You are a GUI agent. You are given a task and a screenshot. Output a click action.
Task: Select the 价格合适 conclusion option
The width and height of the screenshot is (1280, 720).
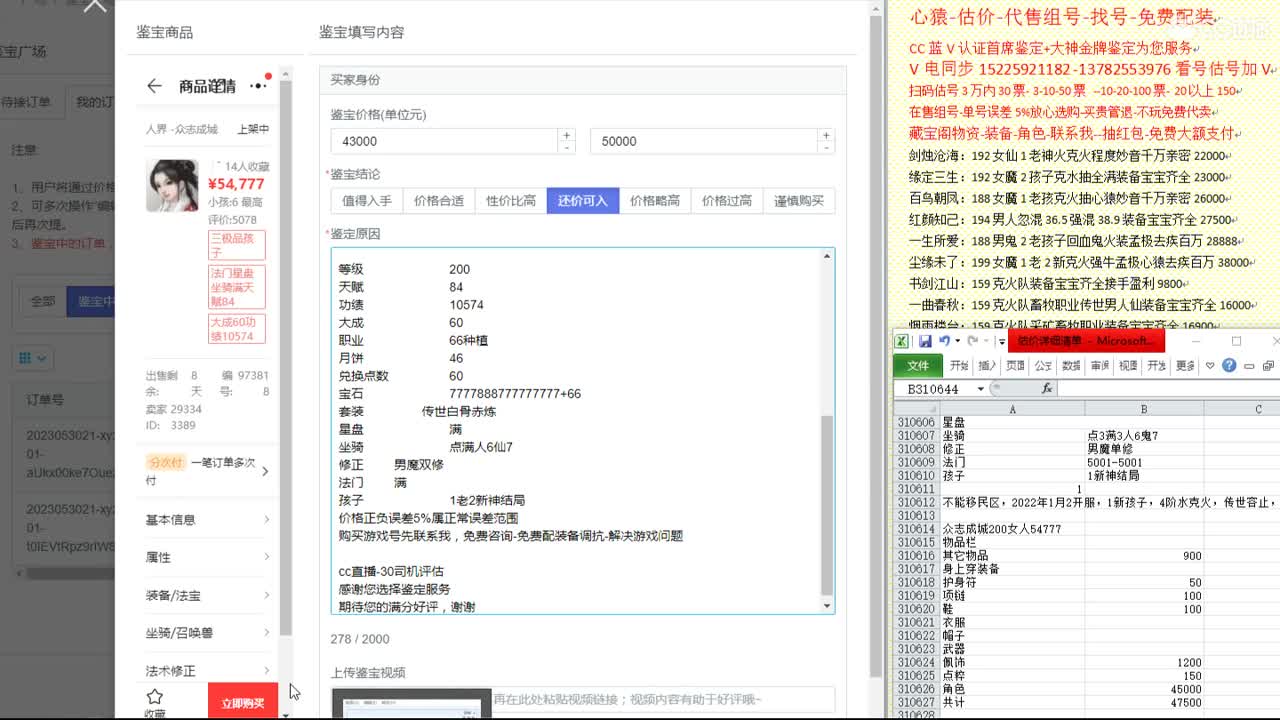tap(437, 200)
